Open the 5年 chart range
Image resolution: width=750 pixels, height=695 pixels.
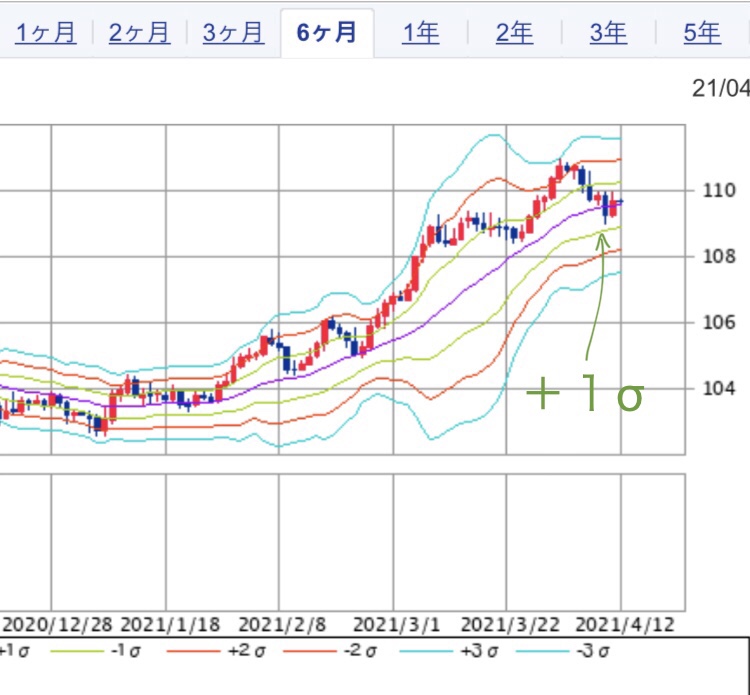702,33
